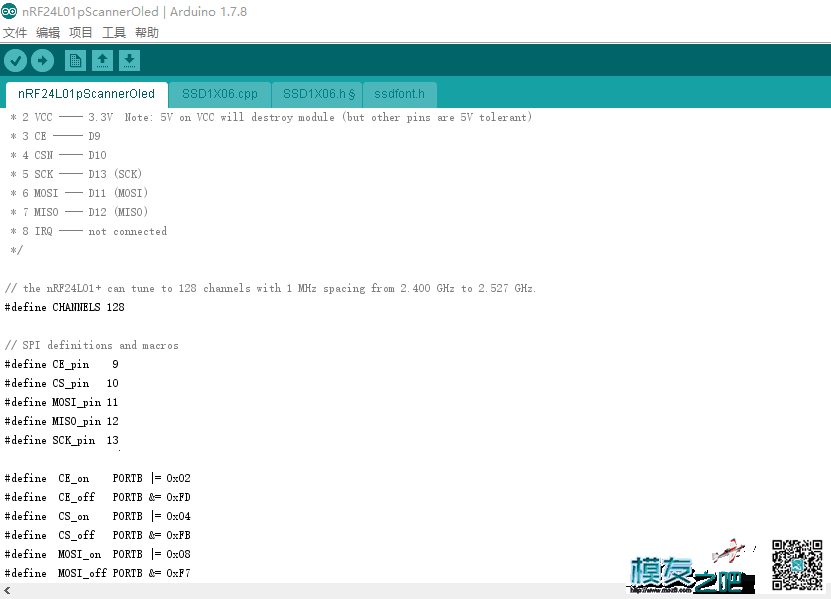This screenshot has height=599, width=831.
Task: Click the Verify sketch checkmark button
Action: [x=15, y=60]
